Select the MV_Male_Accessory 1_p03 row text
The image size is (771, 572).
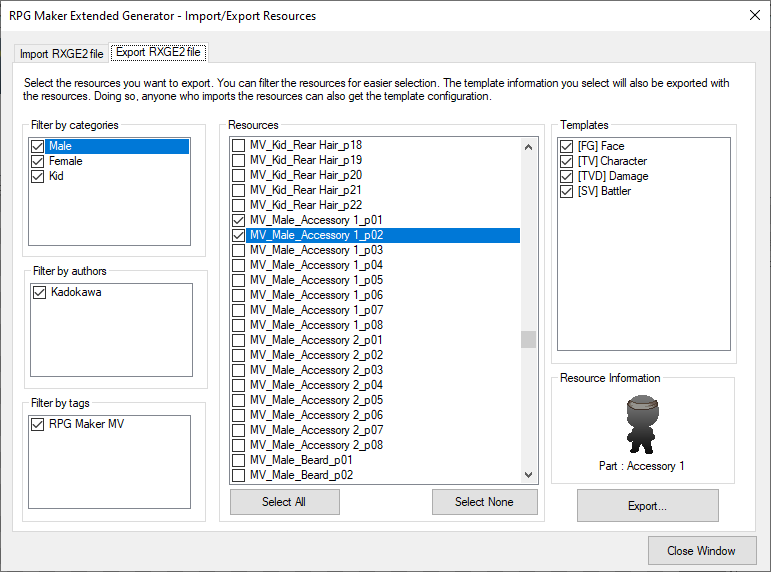point(316,250)
